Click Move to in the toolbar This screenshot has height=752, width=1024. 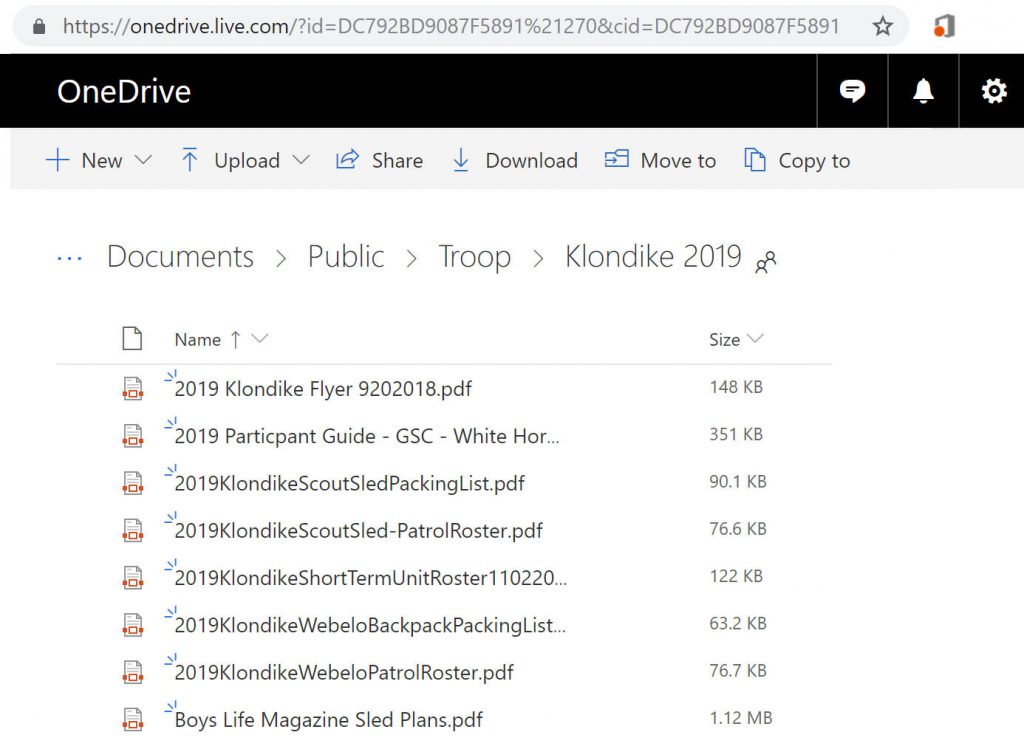[660, 160]
